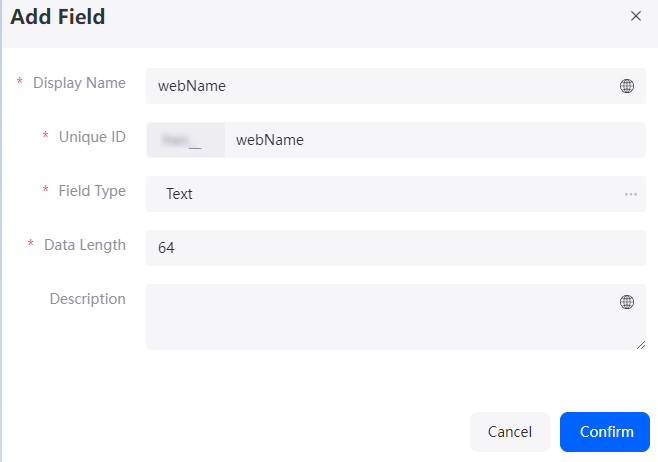Open translation globe icon in Description box

click(x=627, y=302)
